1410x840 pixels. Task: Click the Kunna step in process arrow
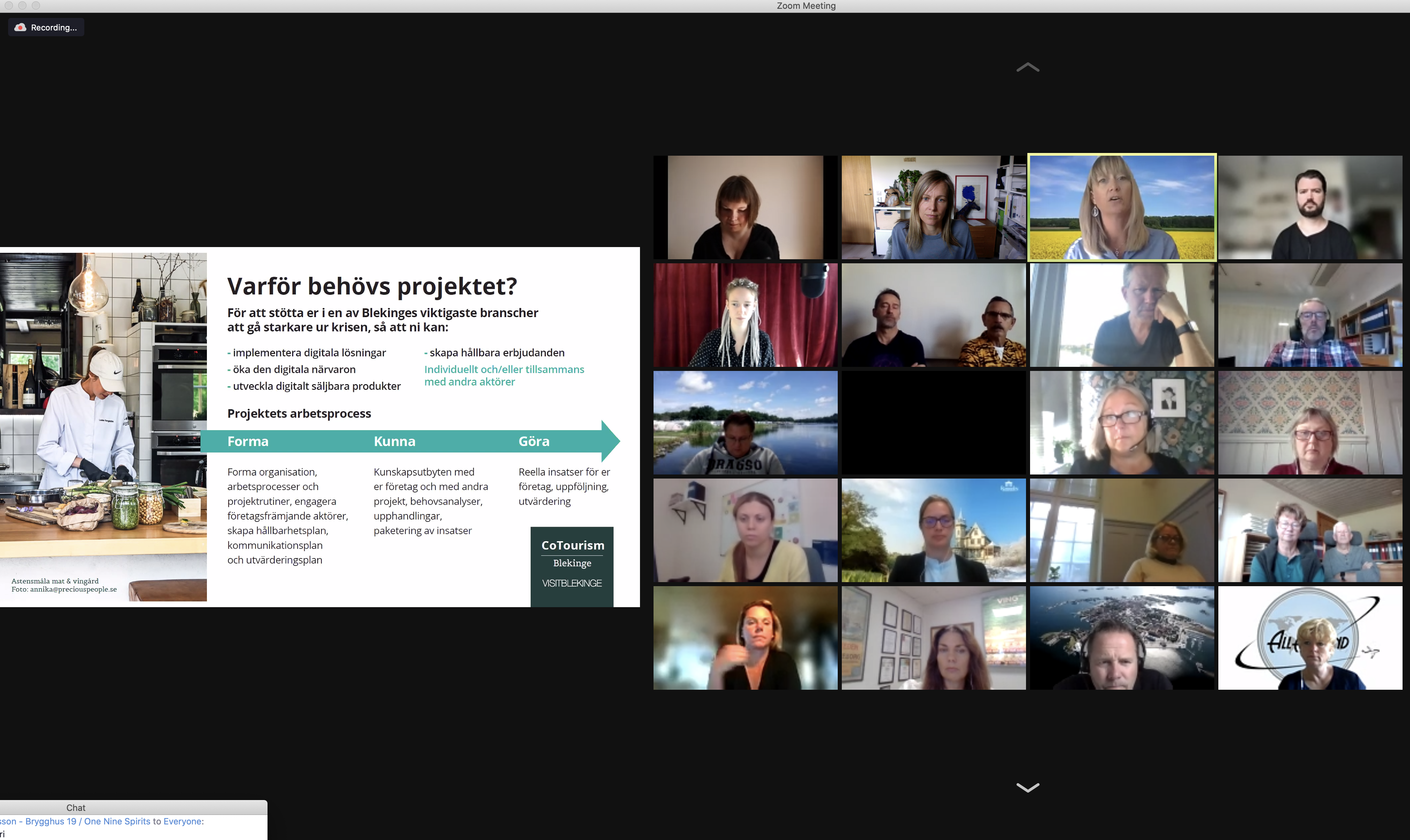pyautogui.click(x=395, y=441)
